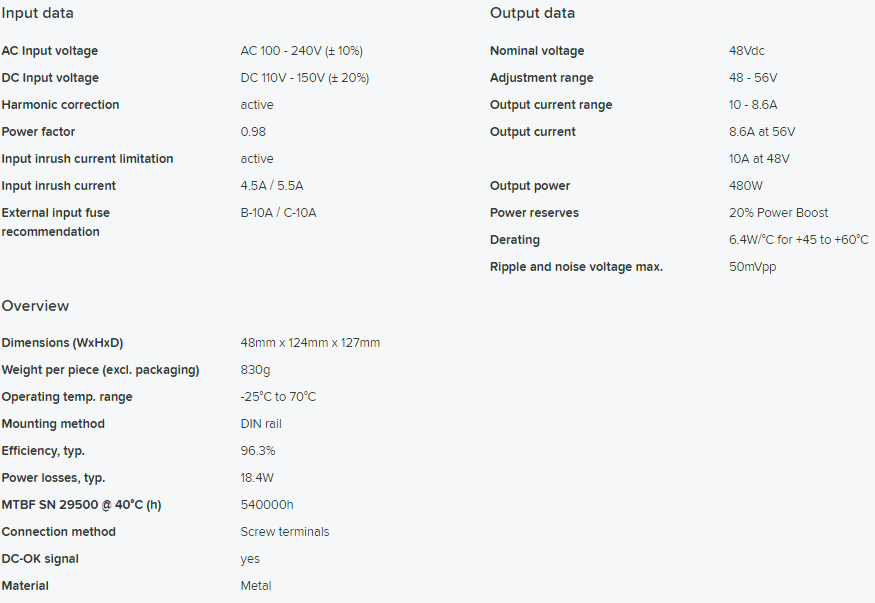Click the B-10A / C-10A fuse value
The width and height of the screenshot is (875, 603).
point(278,213)
